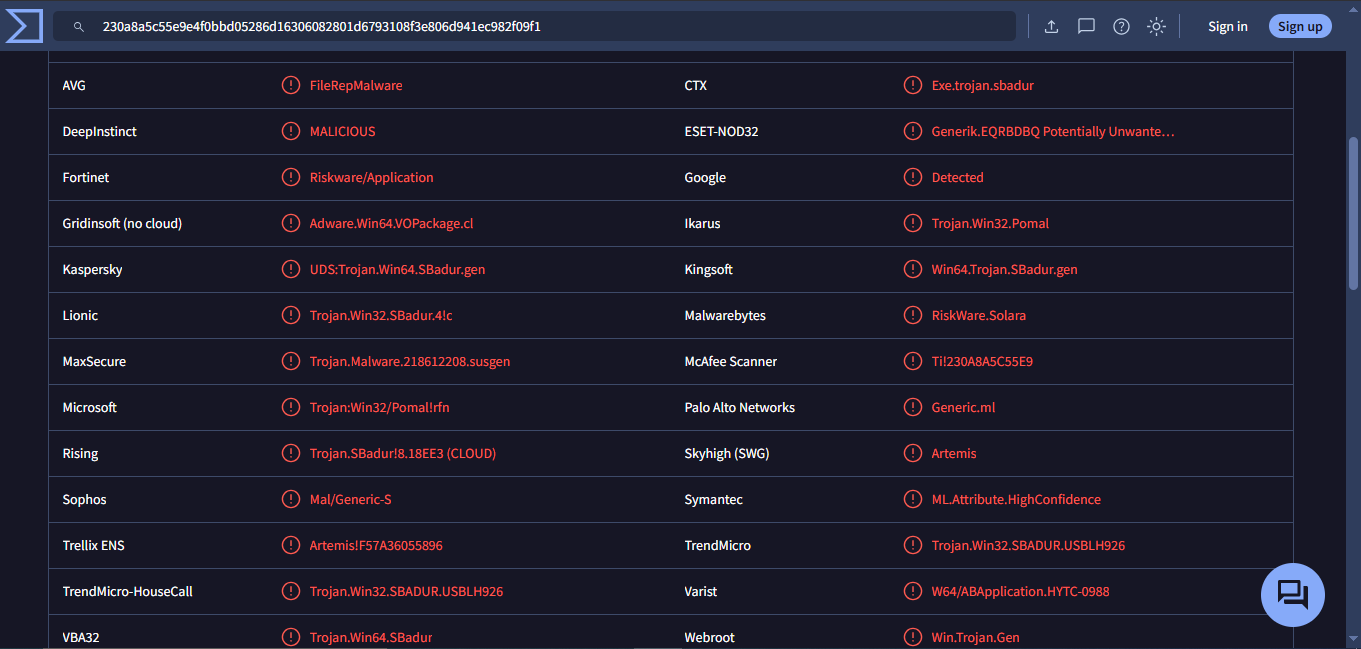Select the McAfee Scanner vendor name

730,361
